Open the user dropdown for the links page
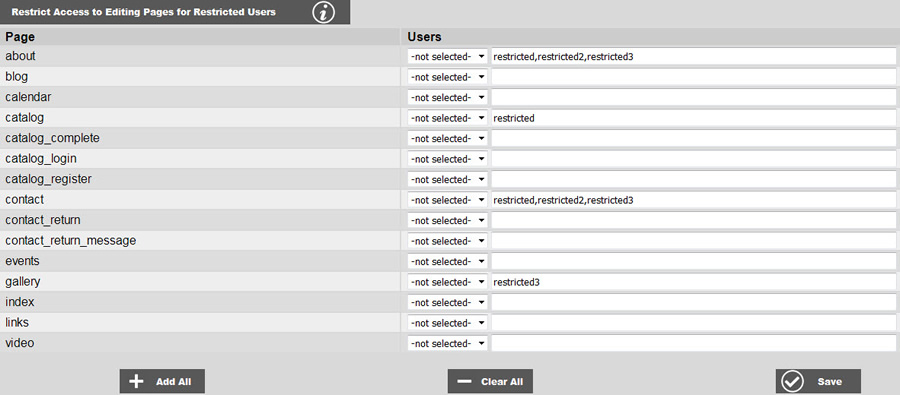 click(x=448, y=323)
